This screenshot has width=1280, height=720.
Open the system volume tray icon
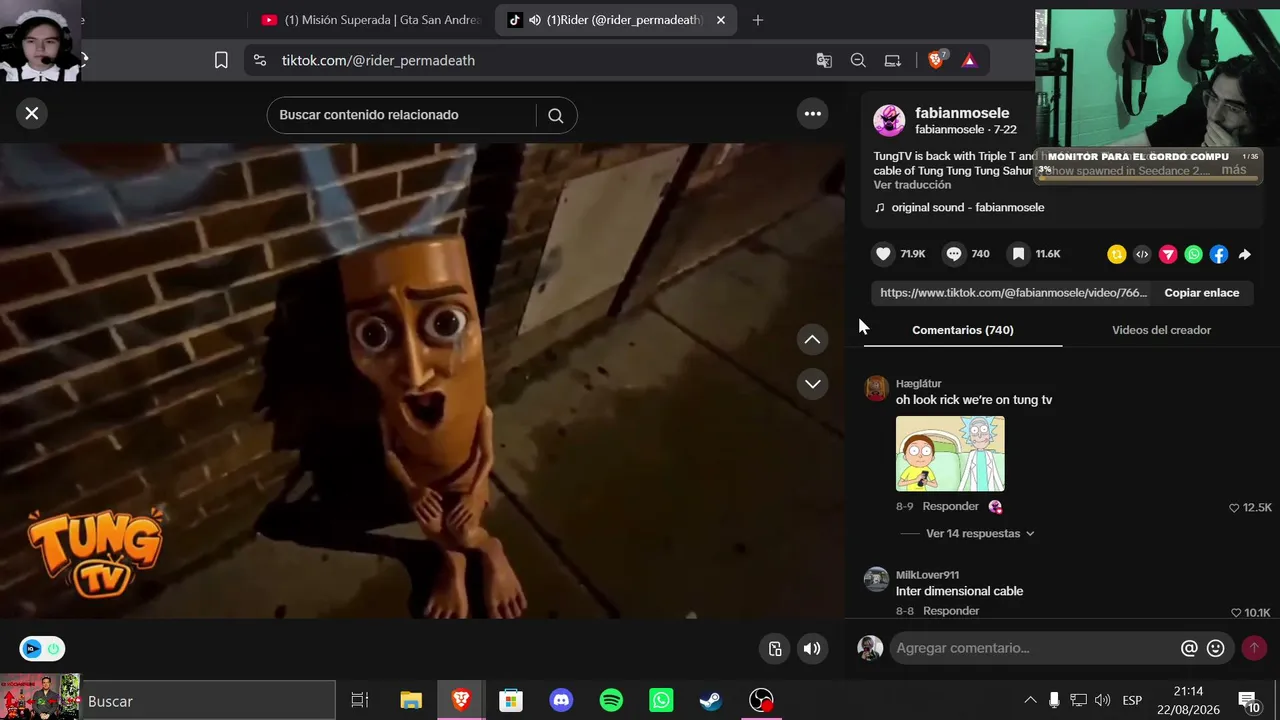pos(1103,701)
